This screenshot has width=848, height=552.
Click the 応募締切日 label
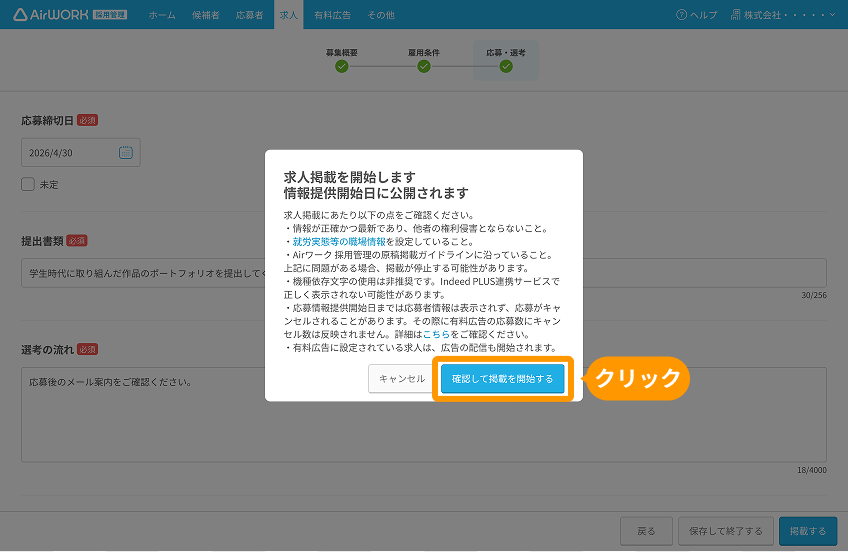point(47,120)
